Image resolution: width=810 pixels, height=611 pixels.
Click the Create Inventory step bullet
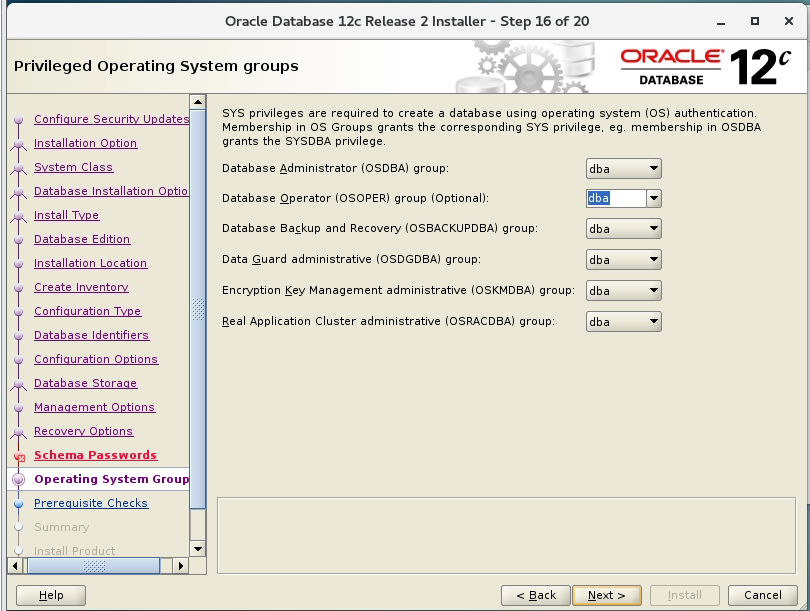19,288
